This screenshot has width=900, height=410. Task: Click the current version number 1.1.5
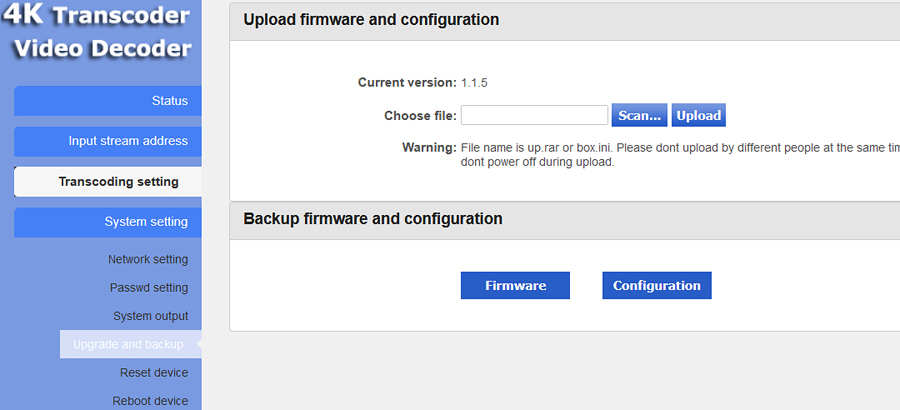tap(474, 83)
